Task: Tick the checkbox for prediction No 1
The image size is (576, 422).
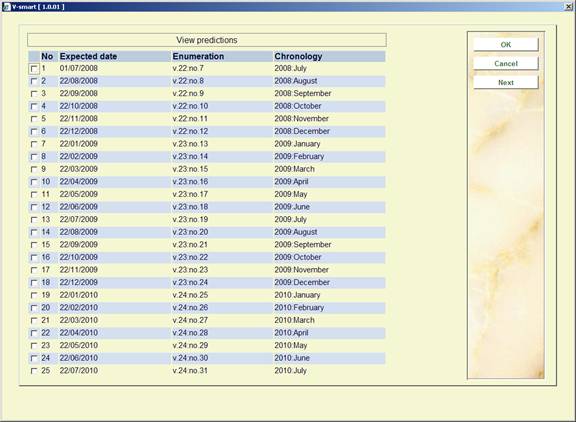Action: pos(34,69)
